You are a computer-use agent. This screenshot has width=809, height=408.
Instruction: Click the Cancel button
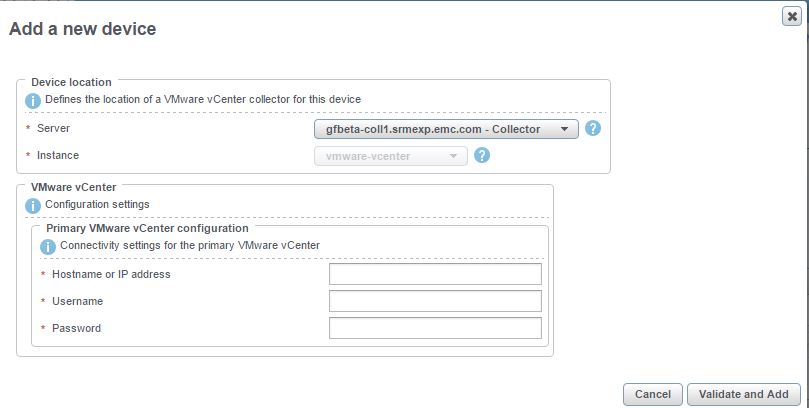(653, 395)
